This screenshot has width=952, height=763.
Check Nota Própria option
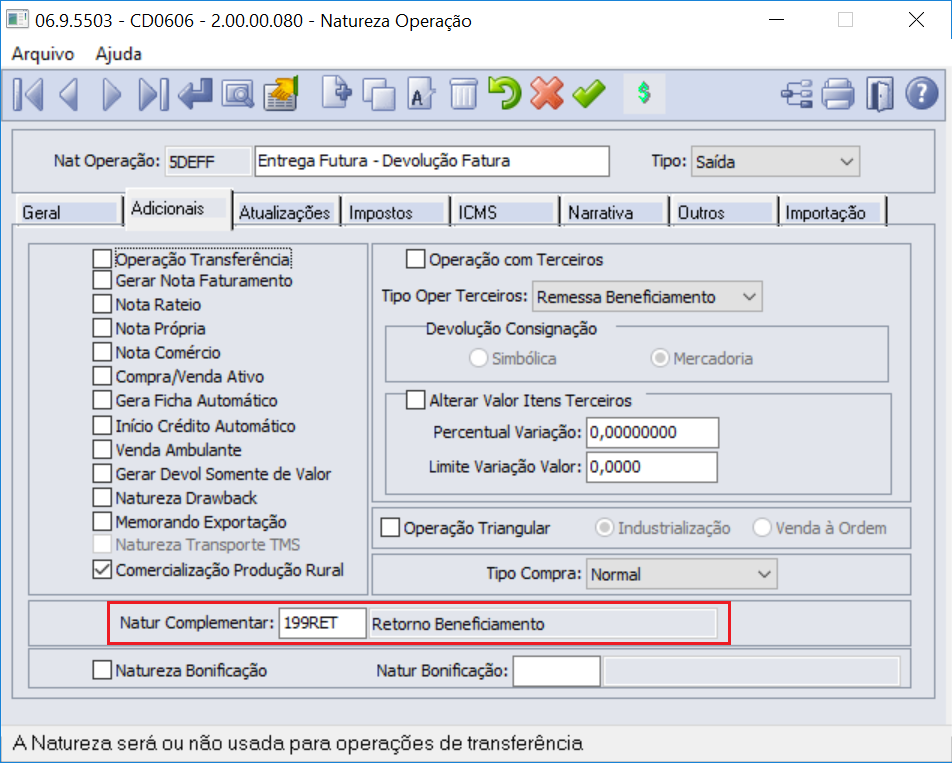102,328
